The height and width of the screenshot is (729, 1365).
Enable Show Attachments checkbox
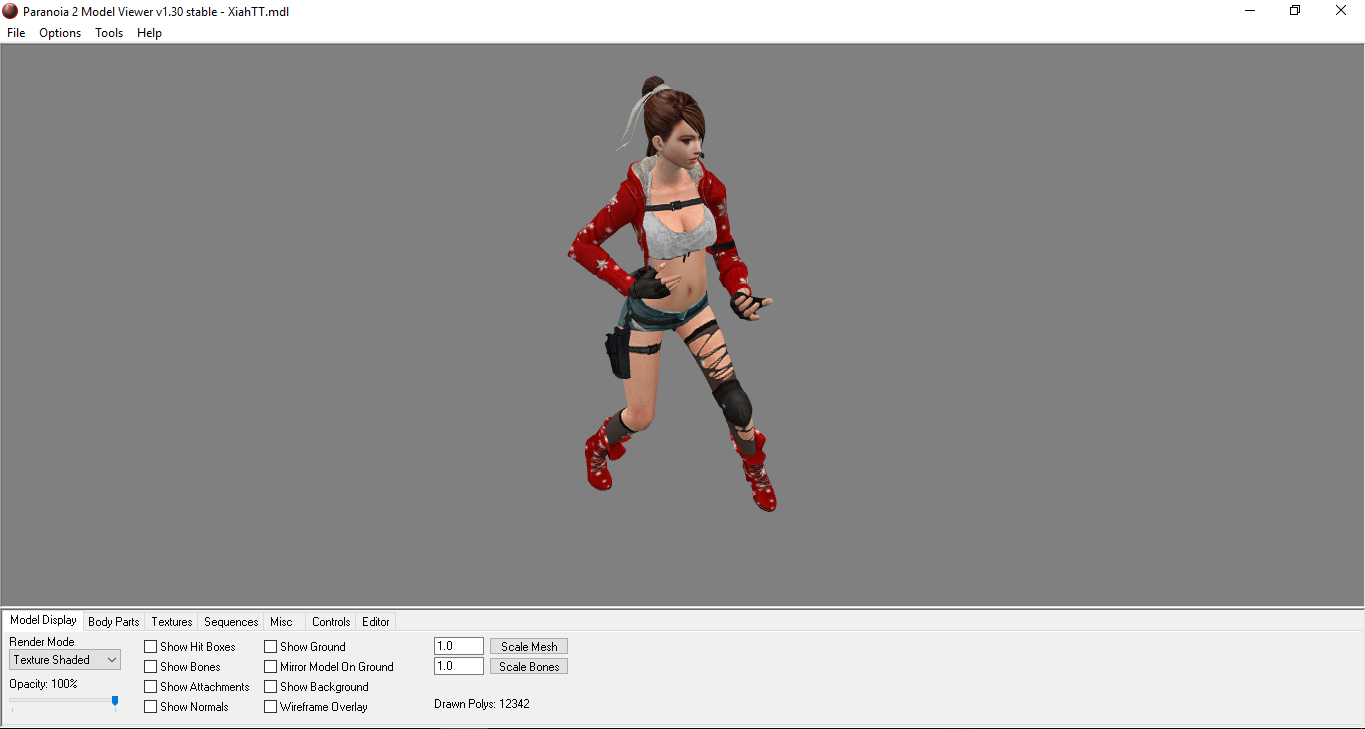point(151,687)
